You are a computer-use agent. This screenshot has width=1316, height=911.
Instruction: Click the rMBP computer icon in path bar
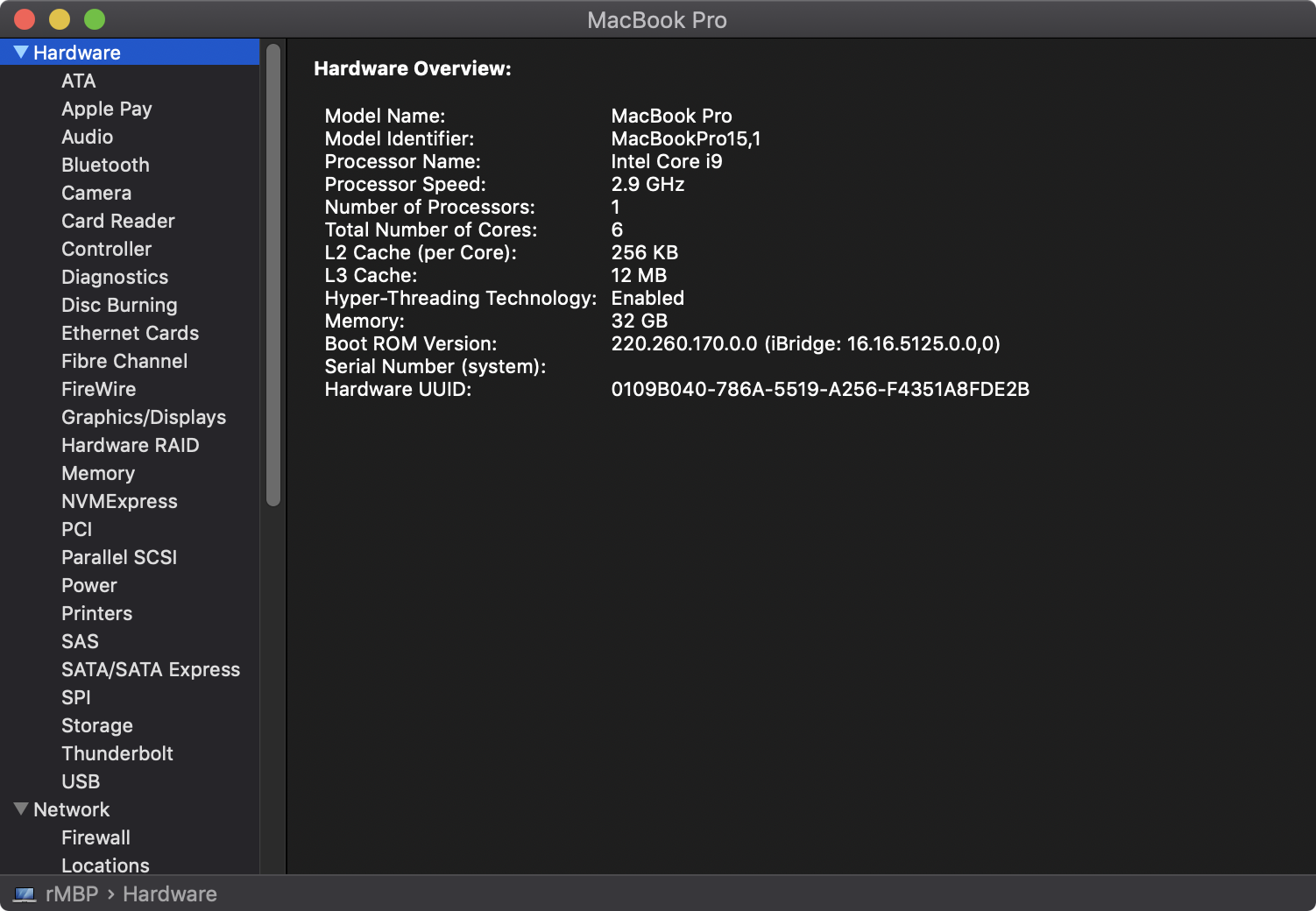click(25, 894)
